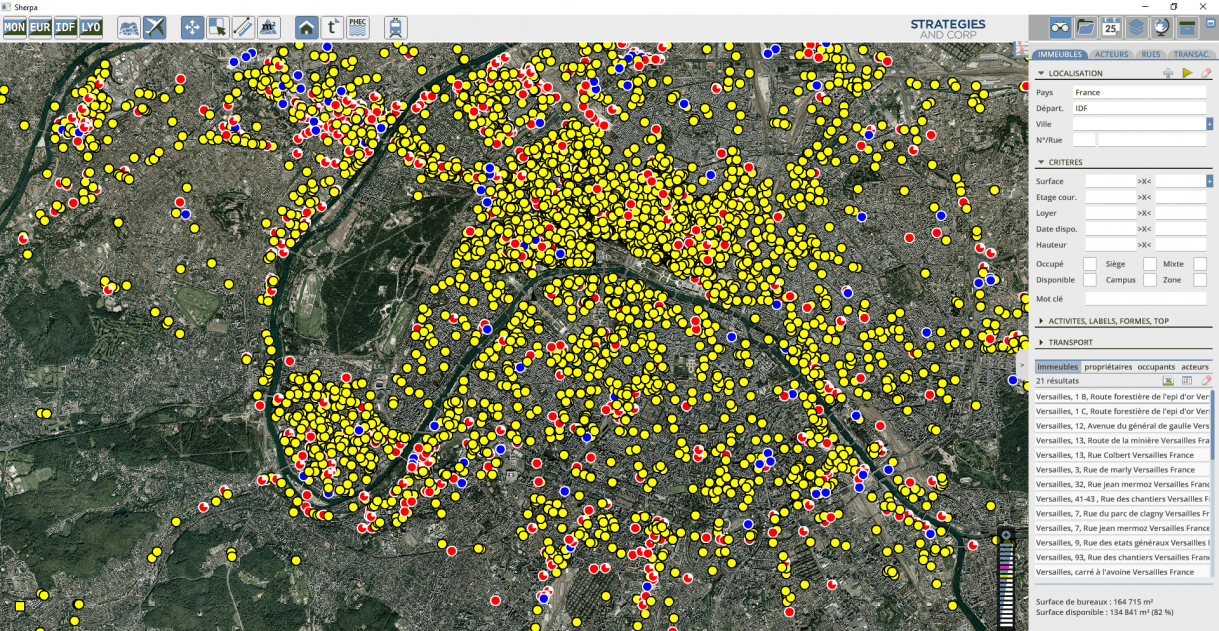The image size is (1219, 631).
Task: Click the EUR region shortcut button
Action: point(40,27)
